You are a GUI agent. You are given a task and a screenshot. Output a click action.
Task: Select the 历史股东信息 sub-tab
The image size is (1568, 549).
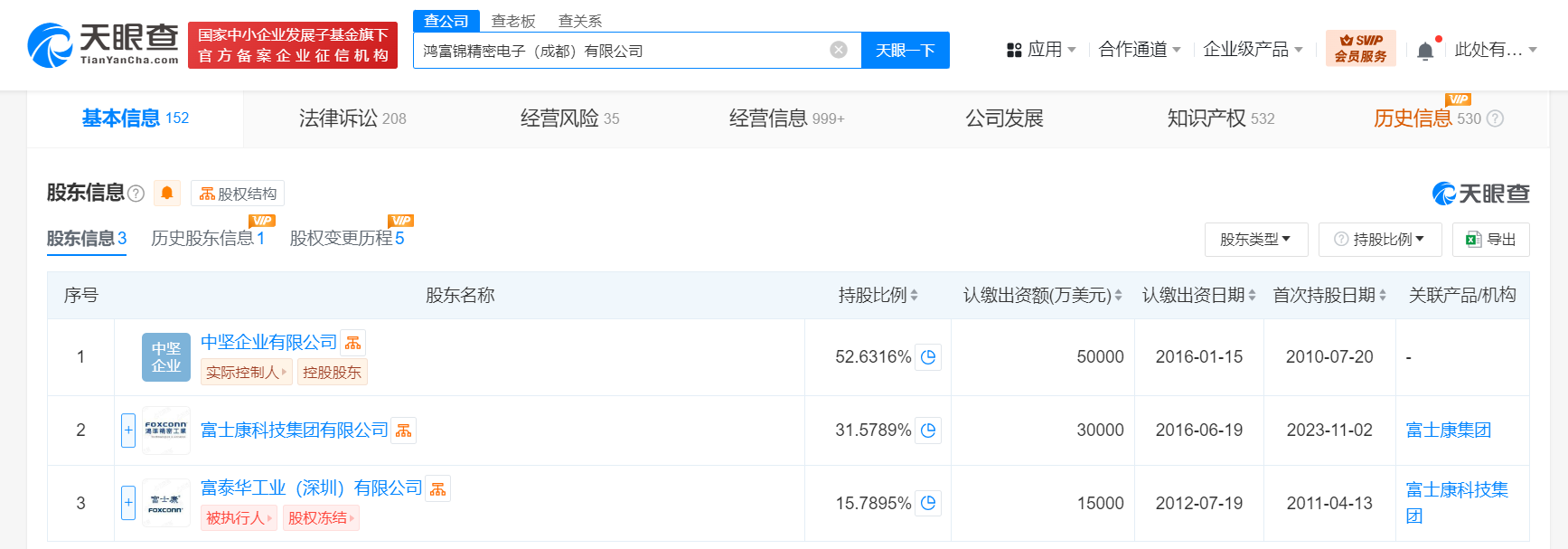[x=207, y=238]
